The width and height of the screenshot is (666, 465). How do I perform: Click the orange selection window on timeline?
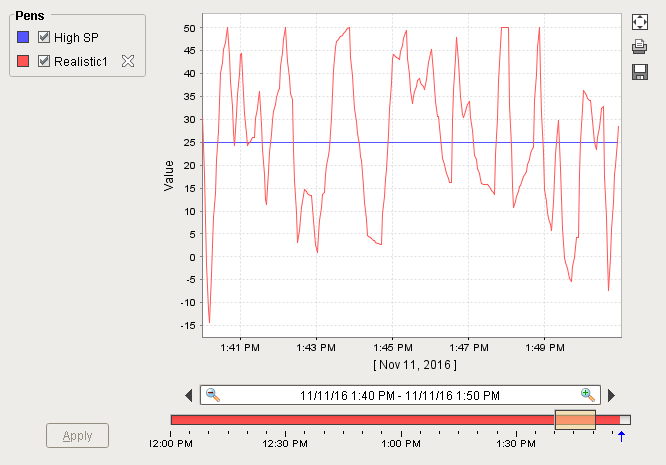point(575,420)
